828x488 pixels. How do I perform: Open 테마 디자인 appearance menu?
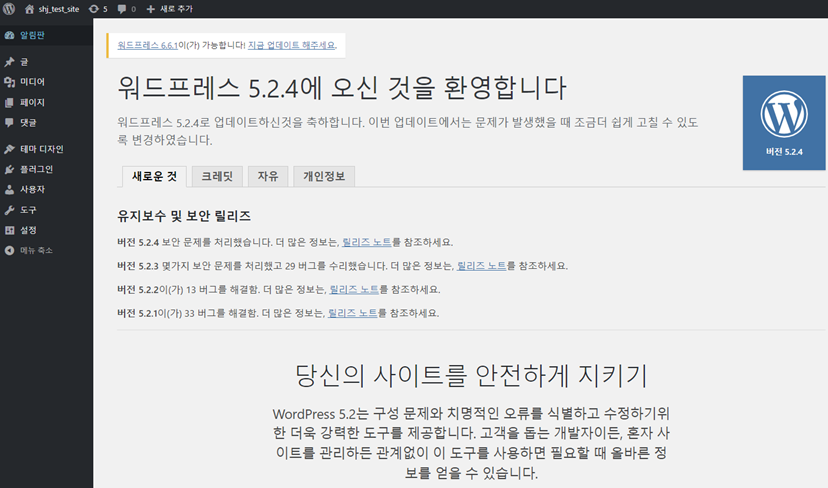point(40,149)
